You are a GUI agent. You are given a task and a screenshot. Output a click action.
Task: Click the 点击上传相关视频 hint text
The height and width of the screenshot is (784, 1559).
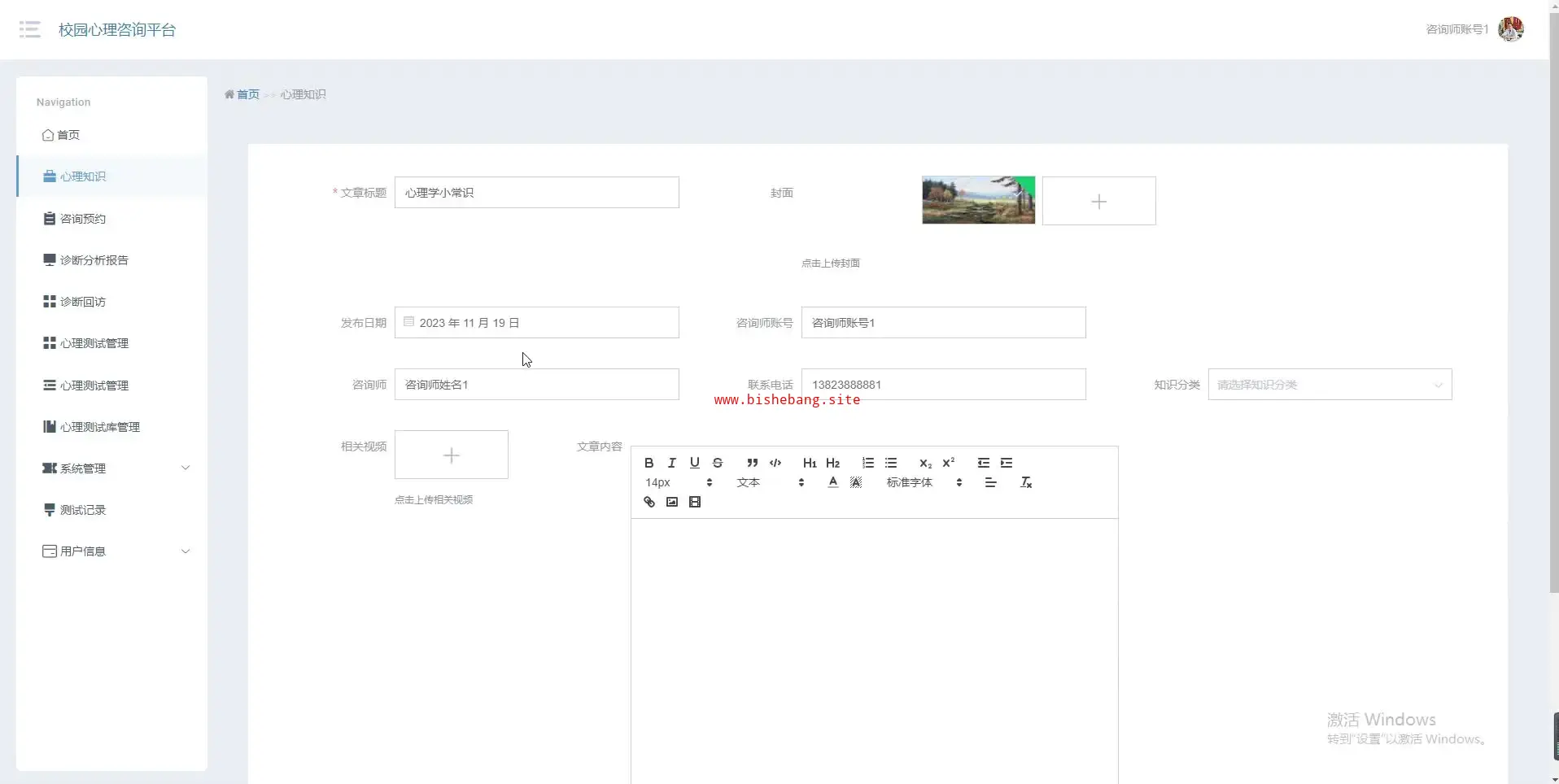coord(434,500)
